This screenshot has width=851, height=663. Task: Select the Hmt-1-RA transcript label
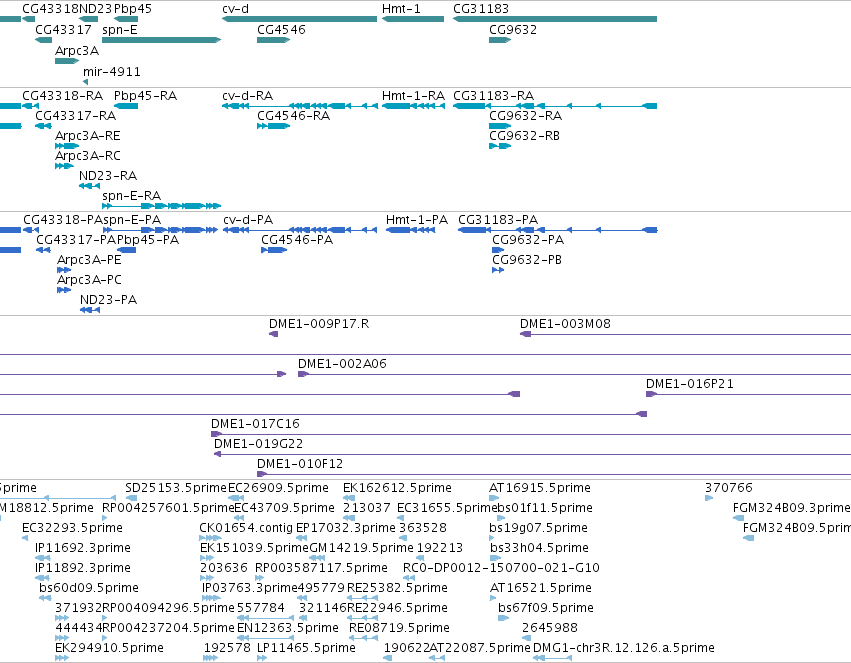[x=413, y=95]
